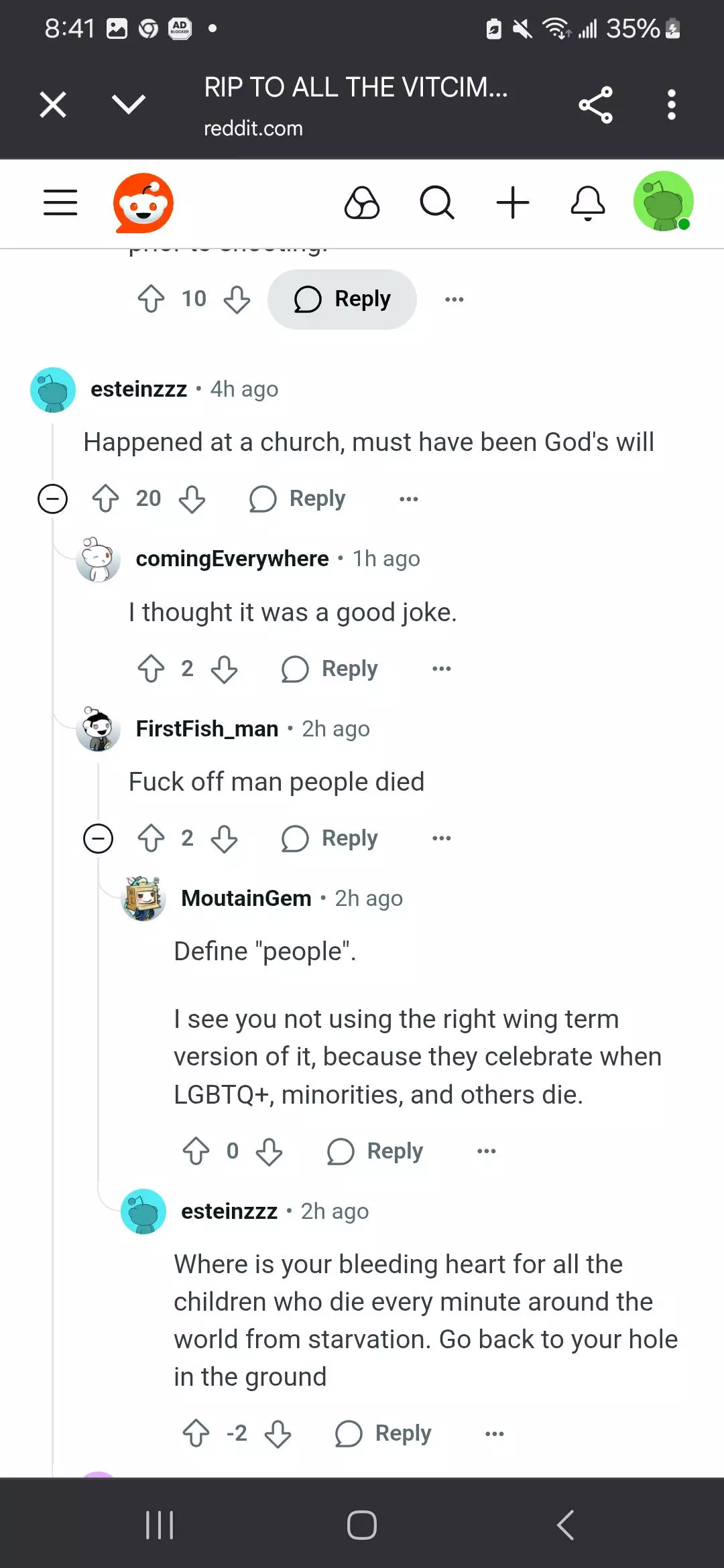Open more options on FirstFish_man's comment
724x1568 pixels.
[x=442, y=838]
